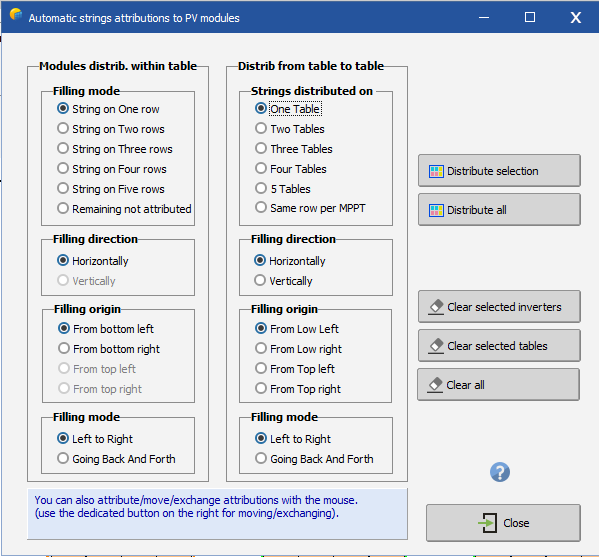
Task: Choose Three Tables string distribution
Action: [294, 149]
